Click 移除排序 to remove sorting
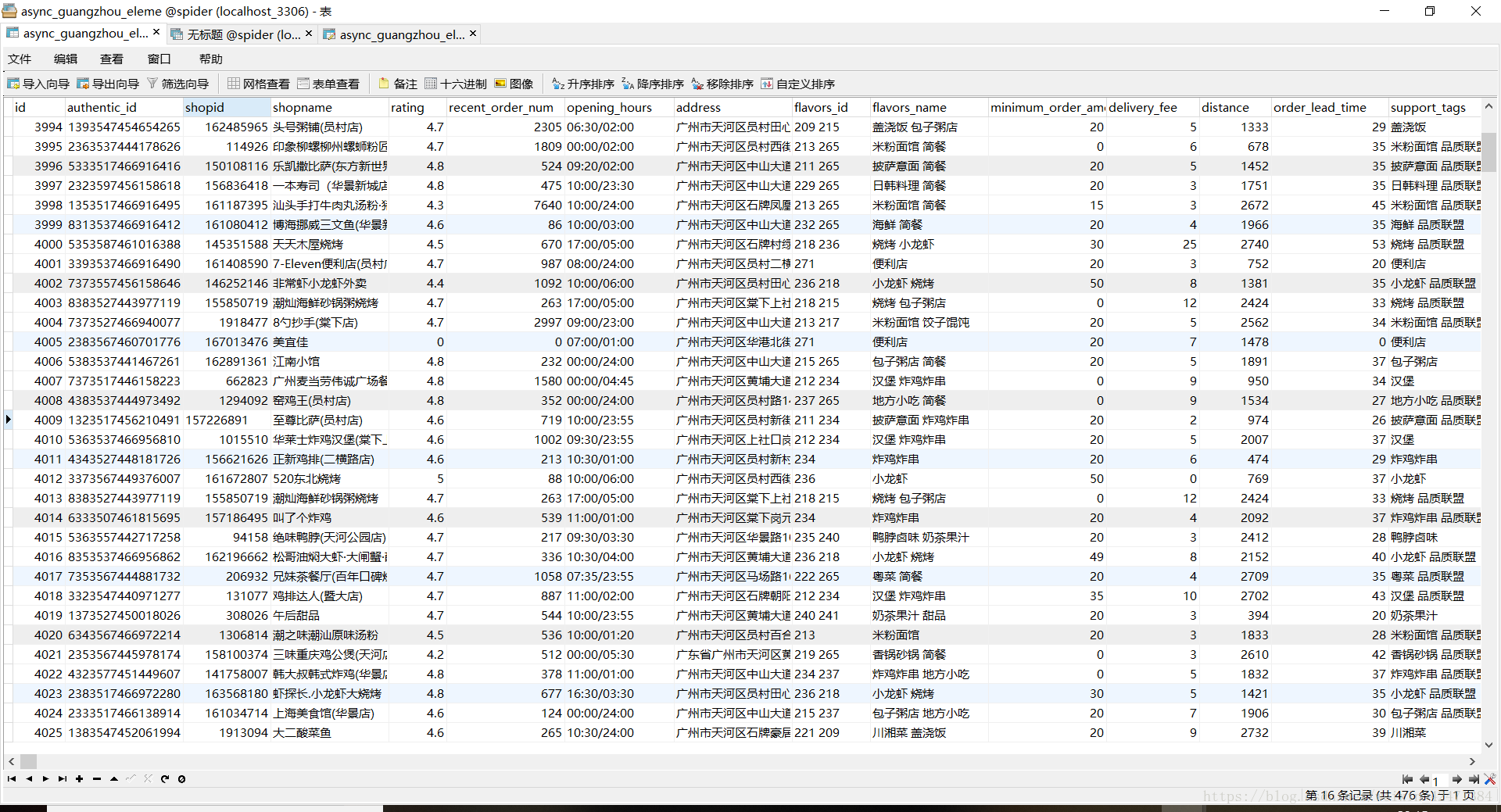 coord(722,84)
